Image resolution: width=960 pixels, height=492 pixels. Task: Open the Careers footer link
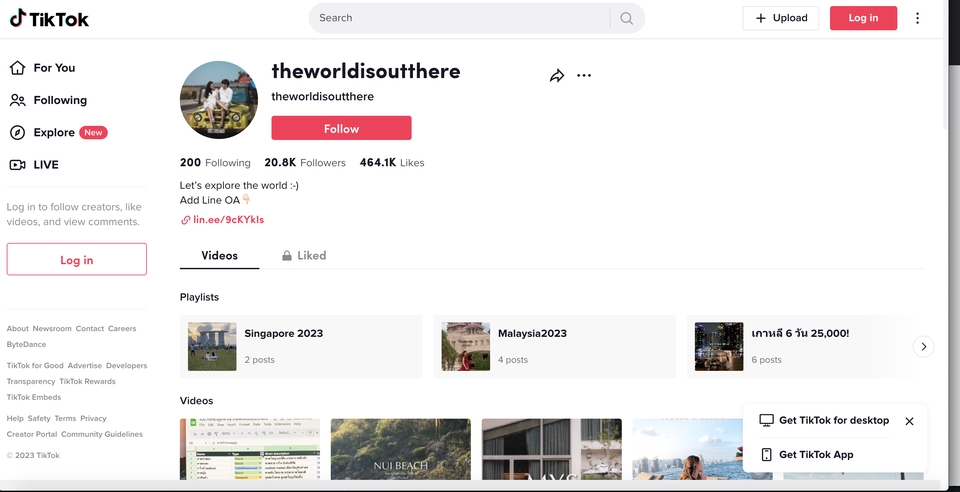tap(122, 329)
